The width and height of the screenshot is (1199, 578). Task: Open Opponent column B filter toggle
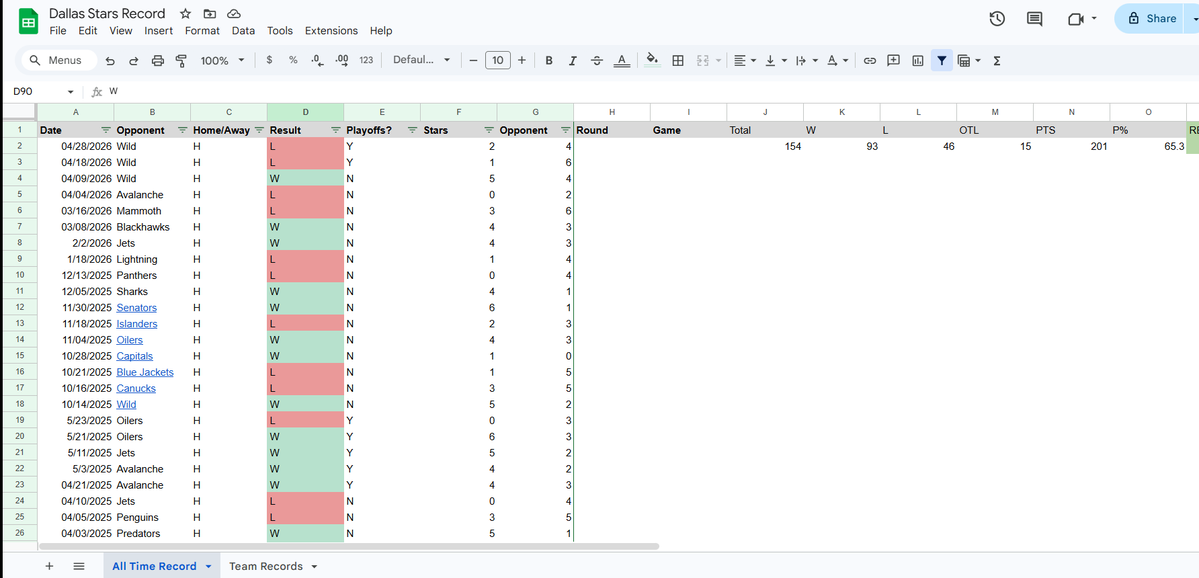click(182, 130)
